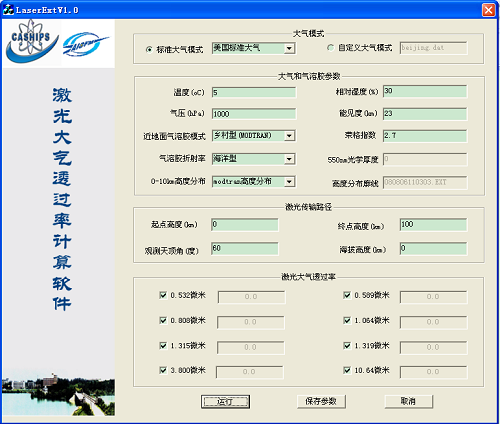
Task: Click the 运行 button
Action: pos(225,401)
